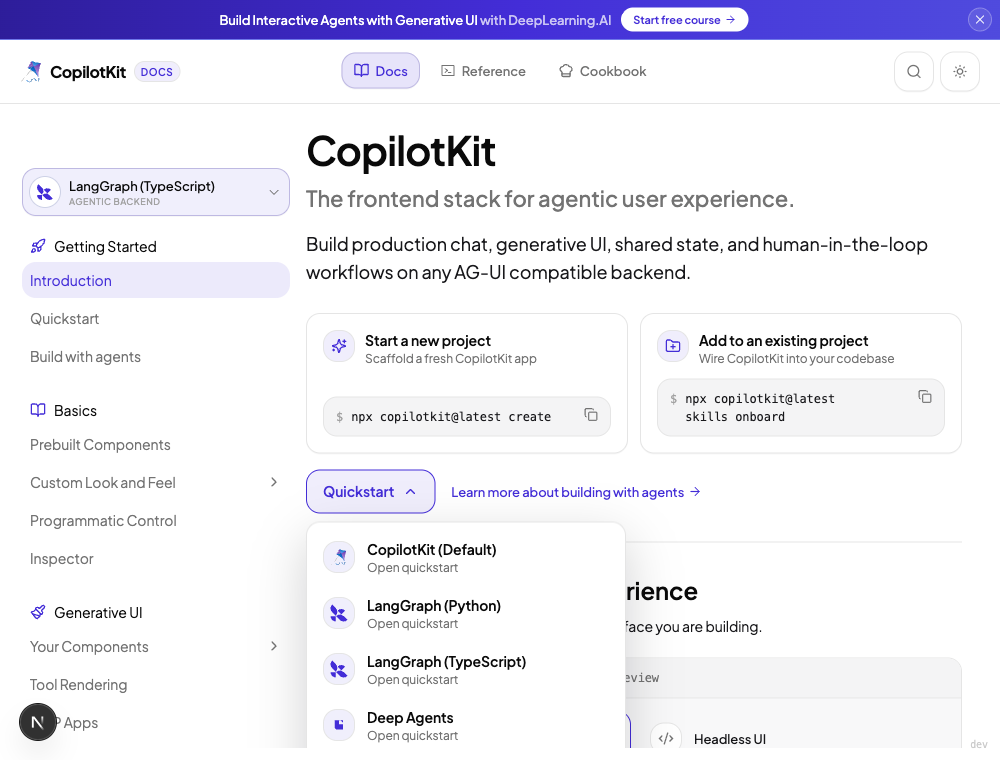Click the Reference tab terminal icon
This screenshot has height=760, width=1000.
448,71
